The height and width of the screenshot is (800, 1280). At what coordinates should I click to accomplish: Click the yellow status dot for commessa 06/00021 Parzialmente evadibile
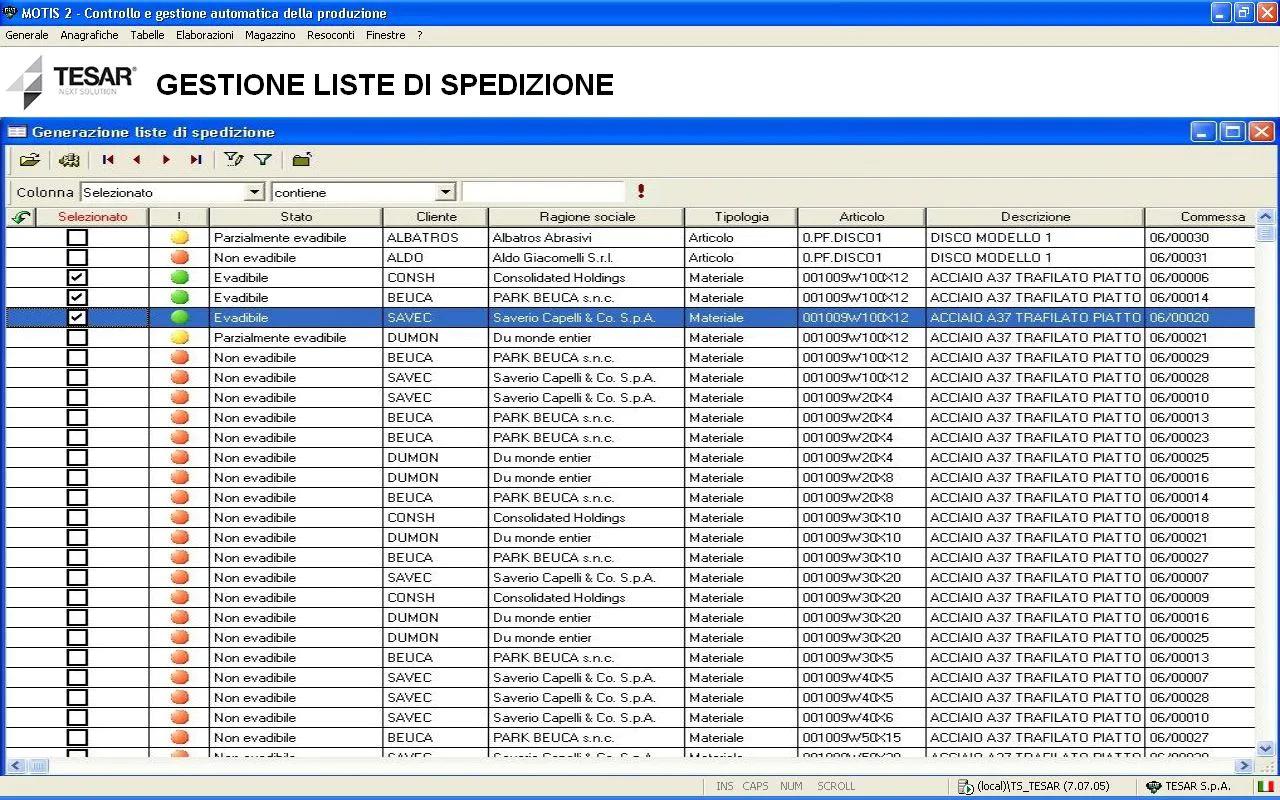(179, 337)
